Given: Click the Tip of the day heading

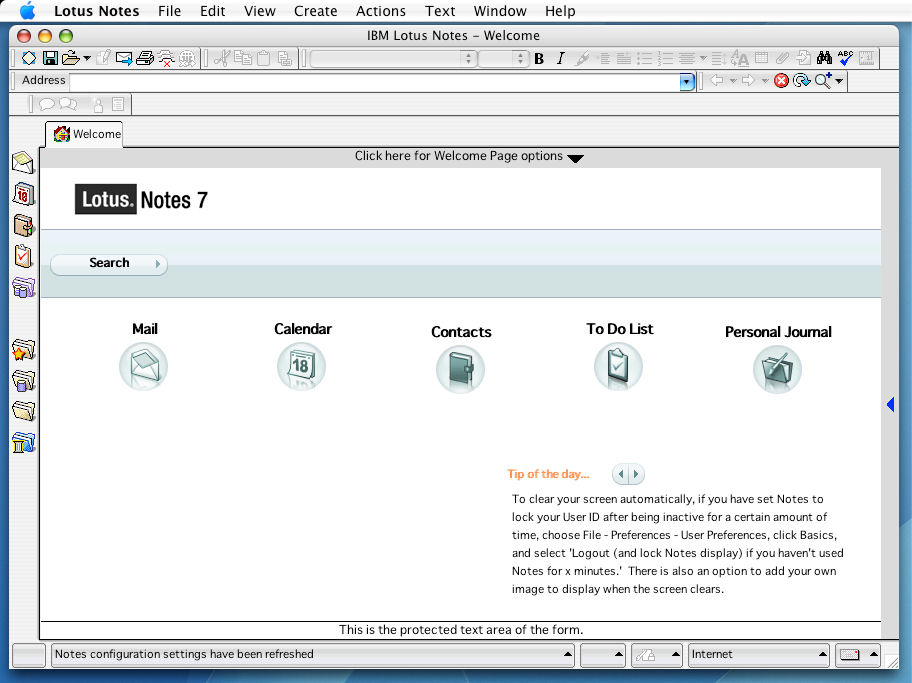Looking at the screenshot, I should pyautogui.click(x=548, y=474).
